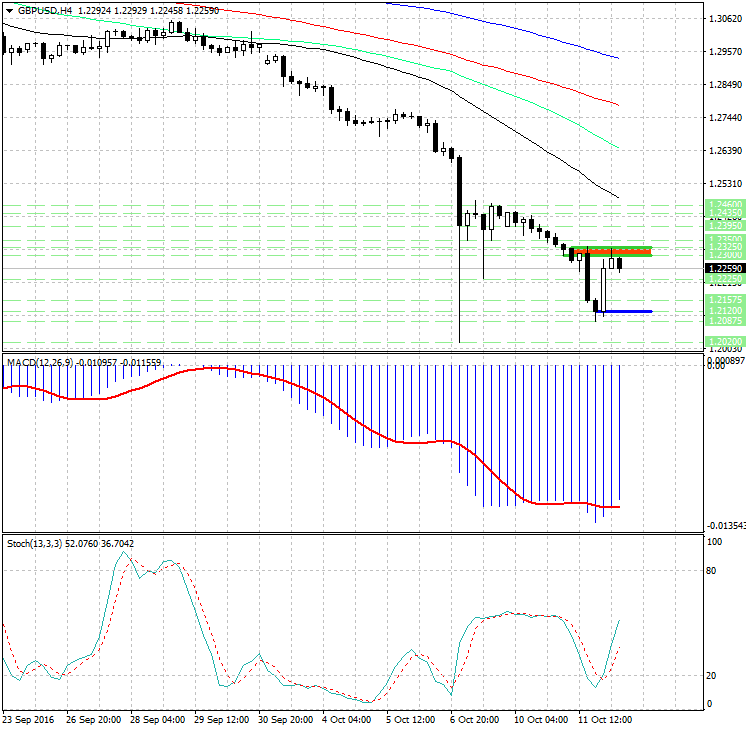Click the Stochastic 20 level label

tap(711, 676)
